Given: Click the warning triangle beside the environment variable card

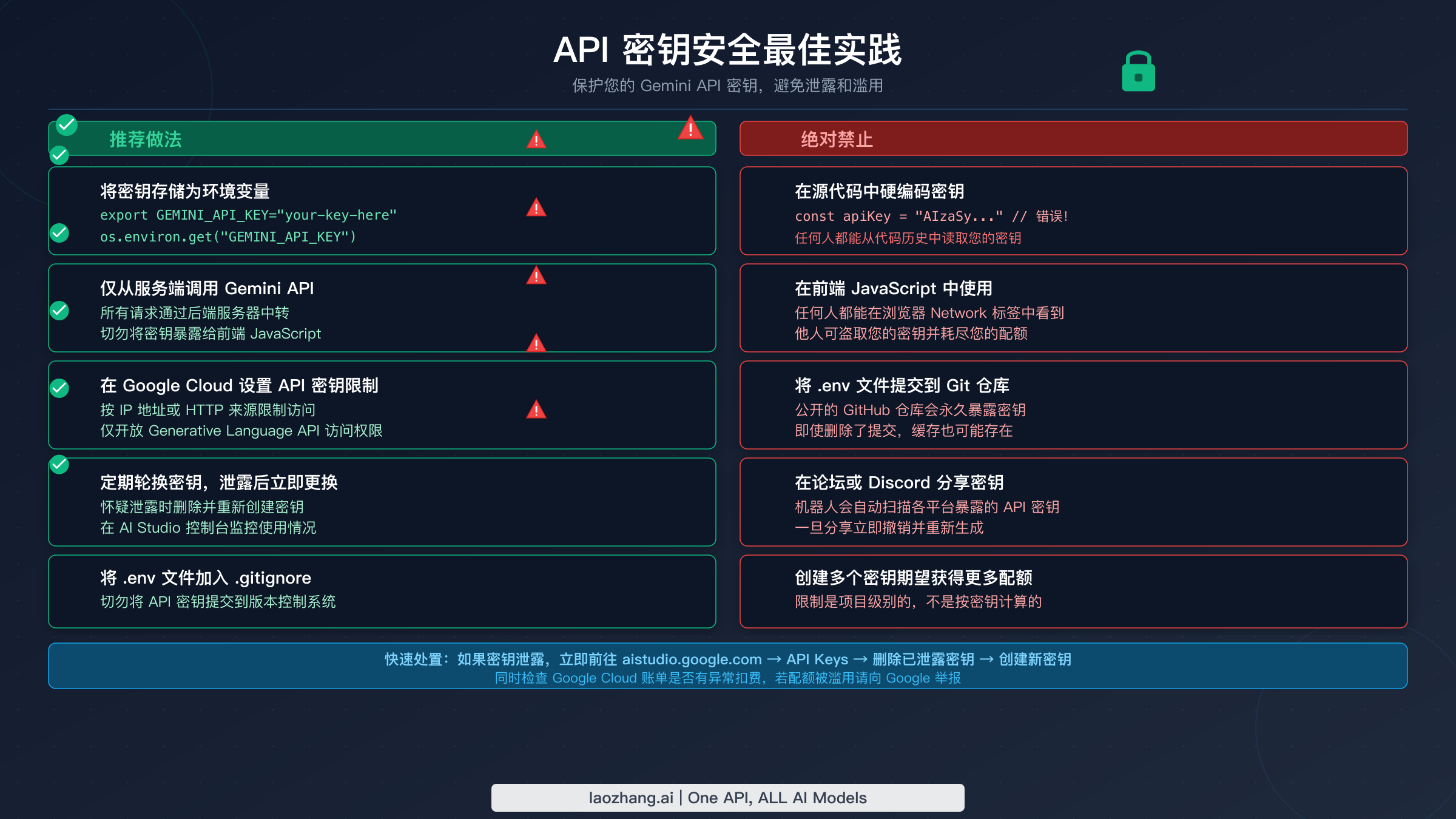Looking at the screenshot, I should point(536,209).
